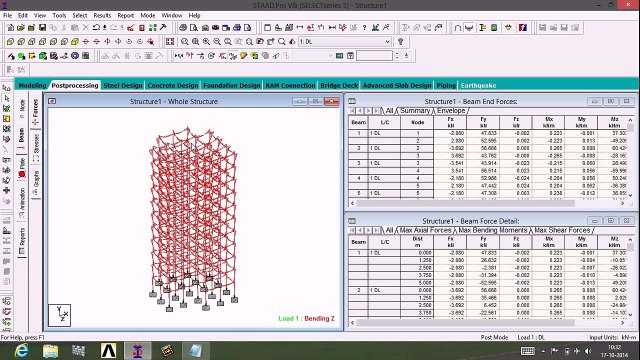The image size is (640, 360).
Task: Switch to the Steel Design tab
Action: pos(123,85)
